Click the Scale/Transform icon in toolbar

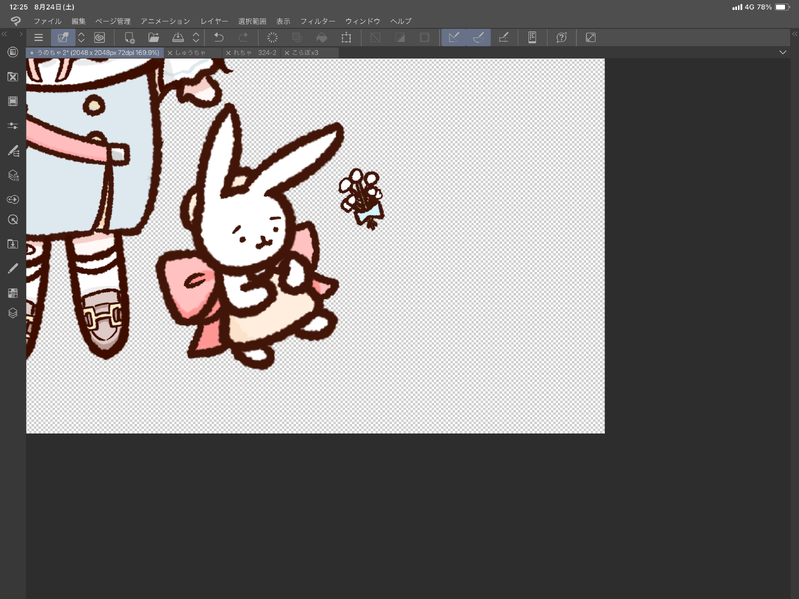pos(346,38)
